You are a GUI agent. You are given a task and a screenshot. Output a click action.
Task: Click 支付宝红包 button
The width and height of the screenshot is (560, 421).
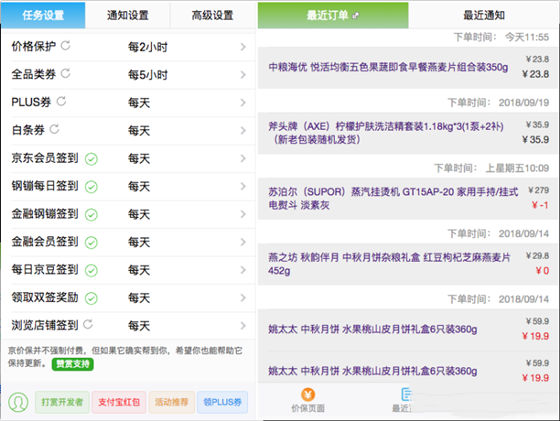(119, 402)
